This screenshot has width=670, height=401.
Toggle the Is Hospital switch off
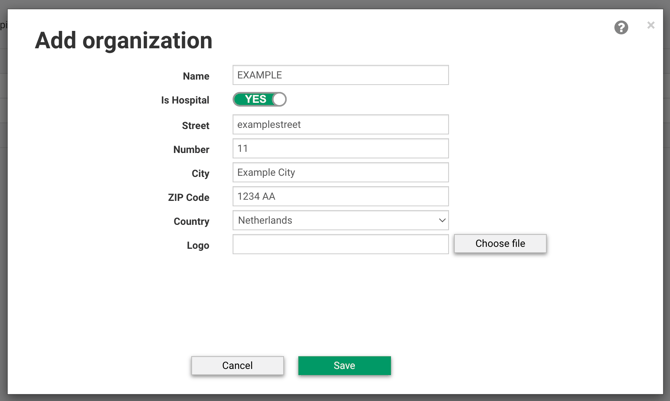tap(260, 99)
